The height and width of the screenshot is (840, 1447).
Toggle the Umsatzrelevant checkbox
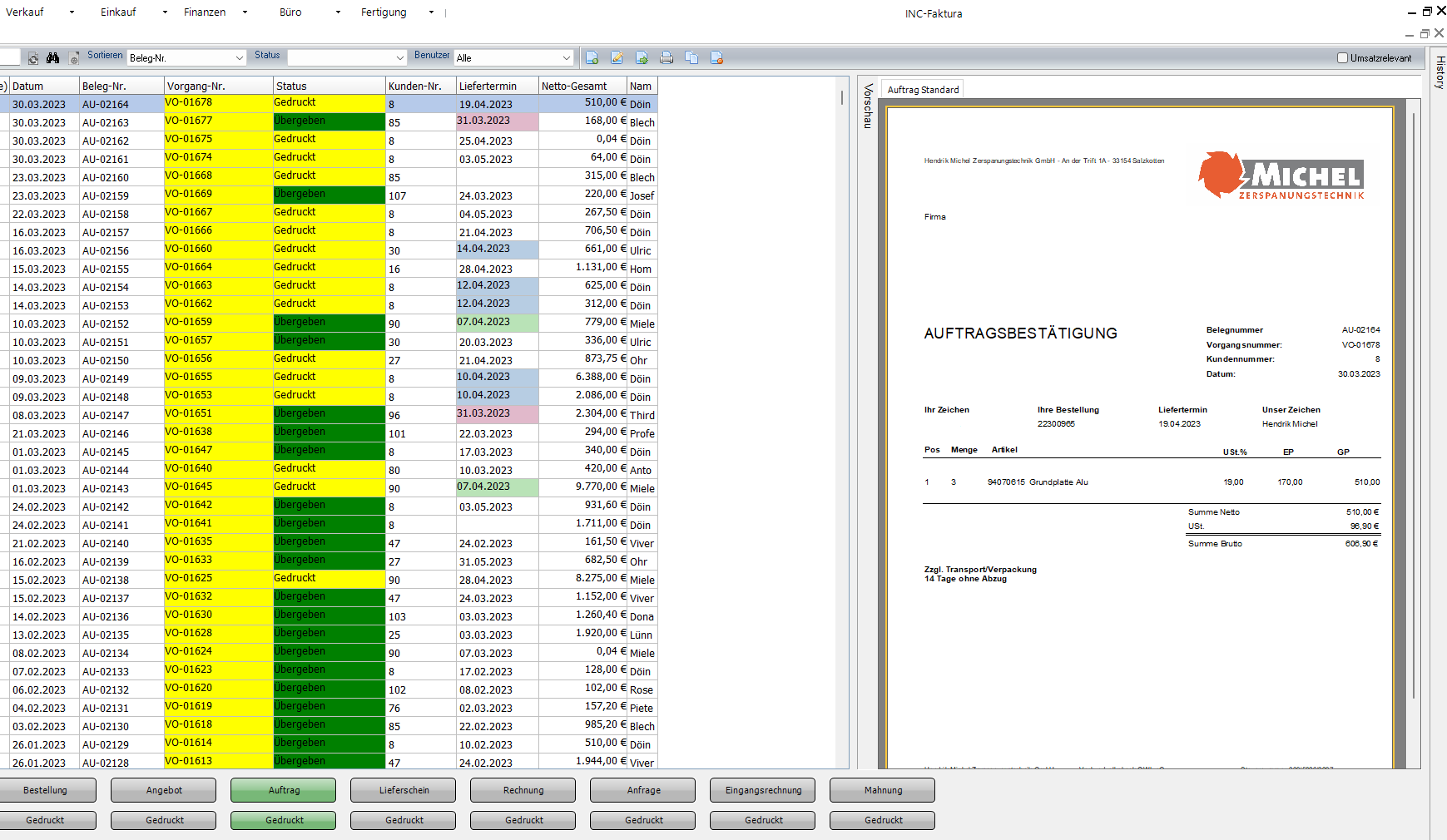(x=1342, y=58)
